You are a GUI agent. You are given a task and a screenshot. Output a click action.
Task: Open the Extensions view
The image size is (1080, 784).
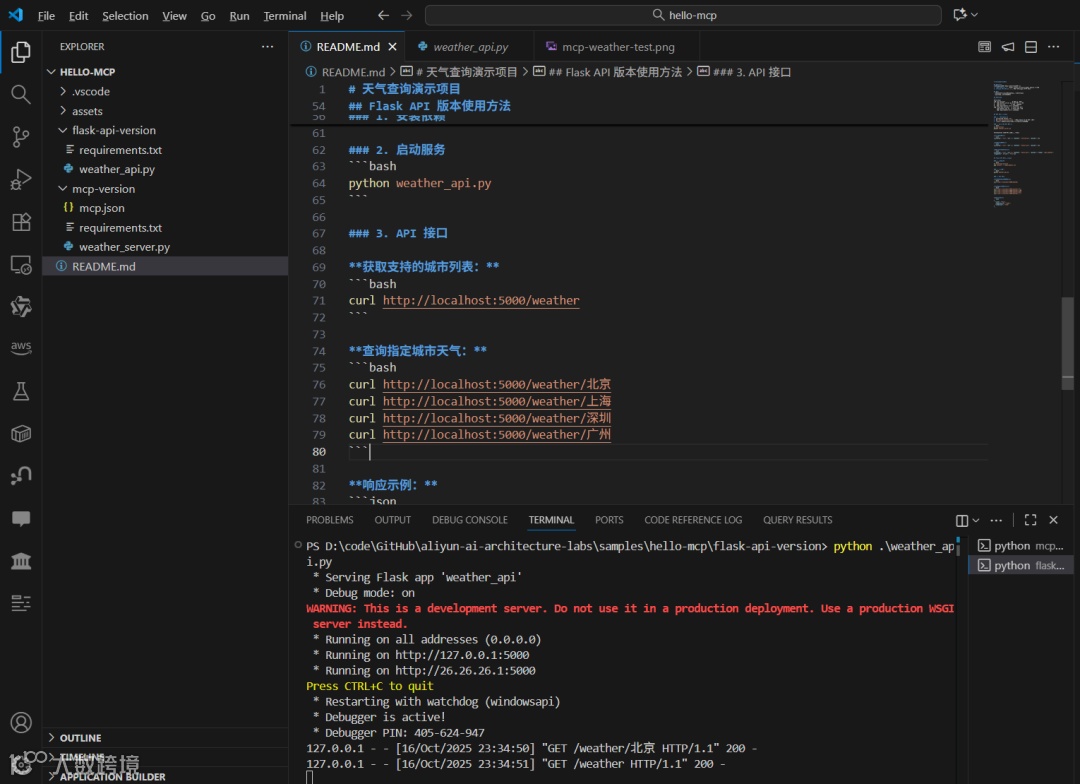(20, 222)
